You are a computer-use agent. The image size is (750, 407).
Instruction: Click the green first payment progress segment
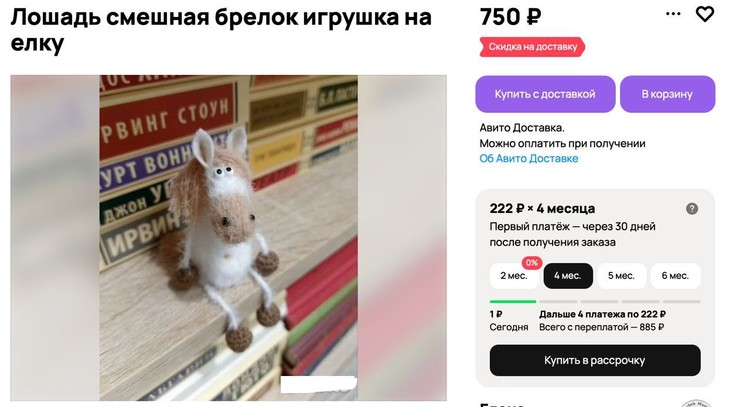coord(513,301)
